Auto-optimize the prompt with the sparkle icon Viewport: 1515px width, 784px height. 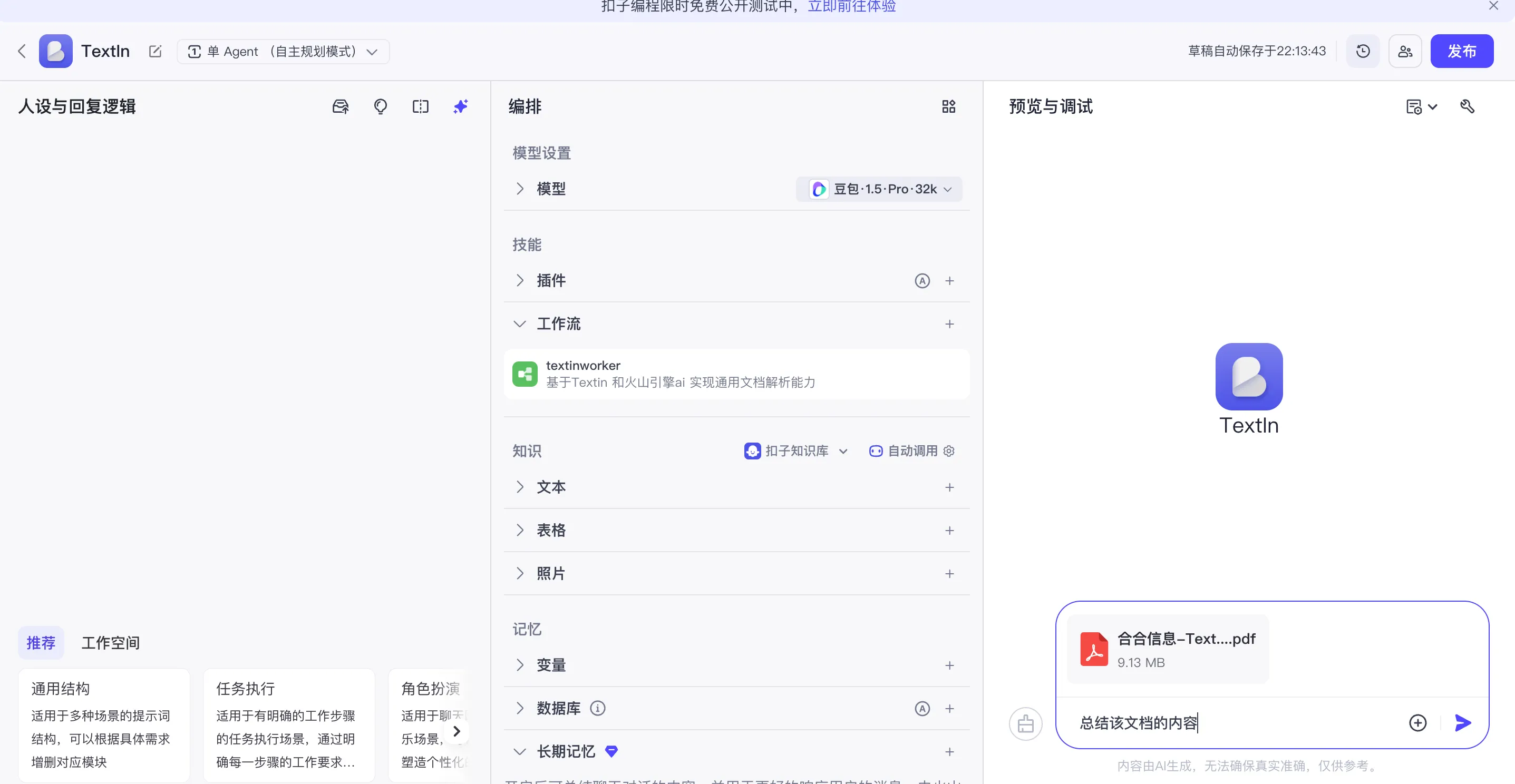461,106
